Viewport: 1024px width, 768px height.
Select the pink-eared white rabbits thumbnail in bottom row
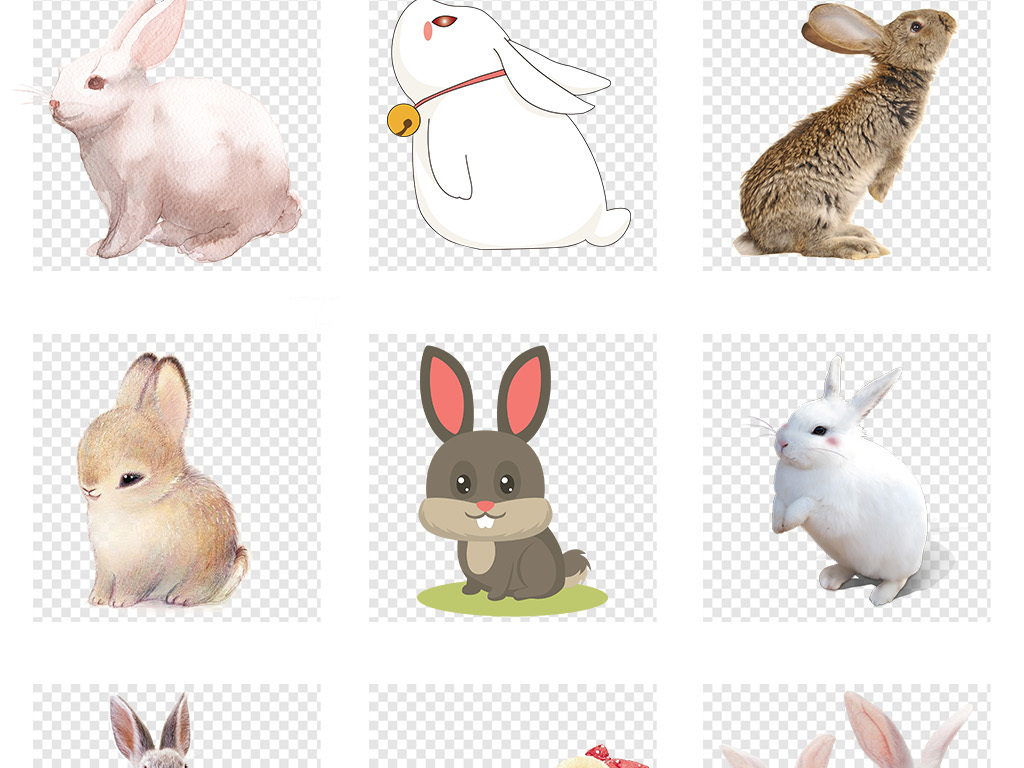click(x=846, y=726)
